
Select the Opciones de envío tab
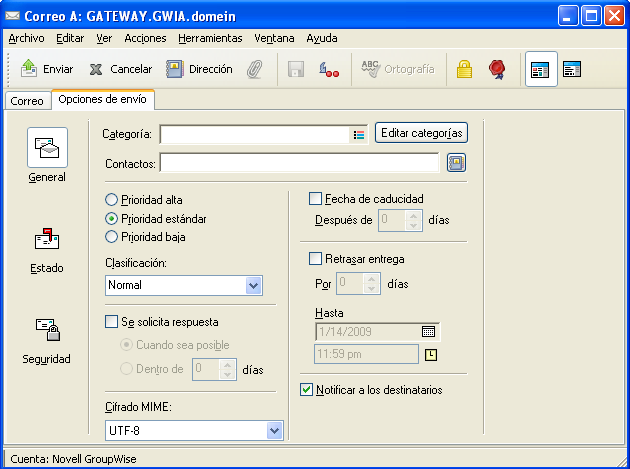click(x=102, y=99)
